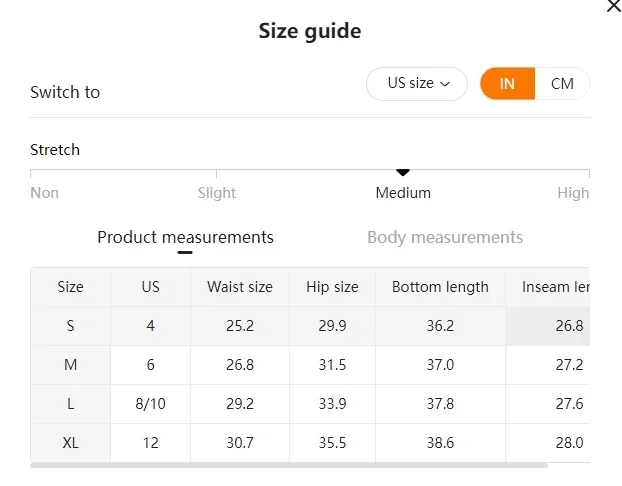Switch units to CM
Screen dimensions: 622x486
[562, 84]
